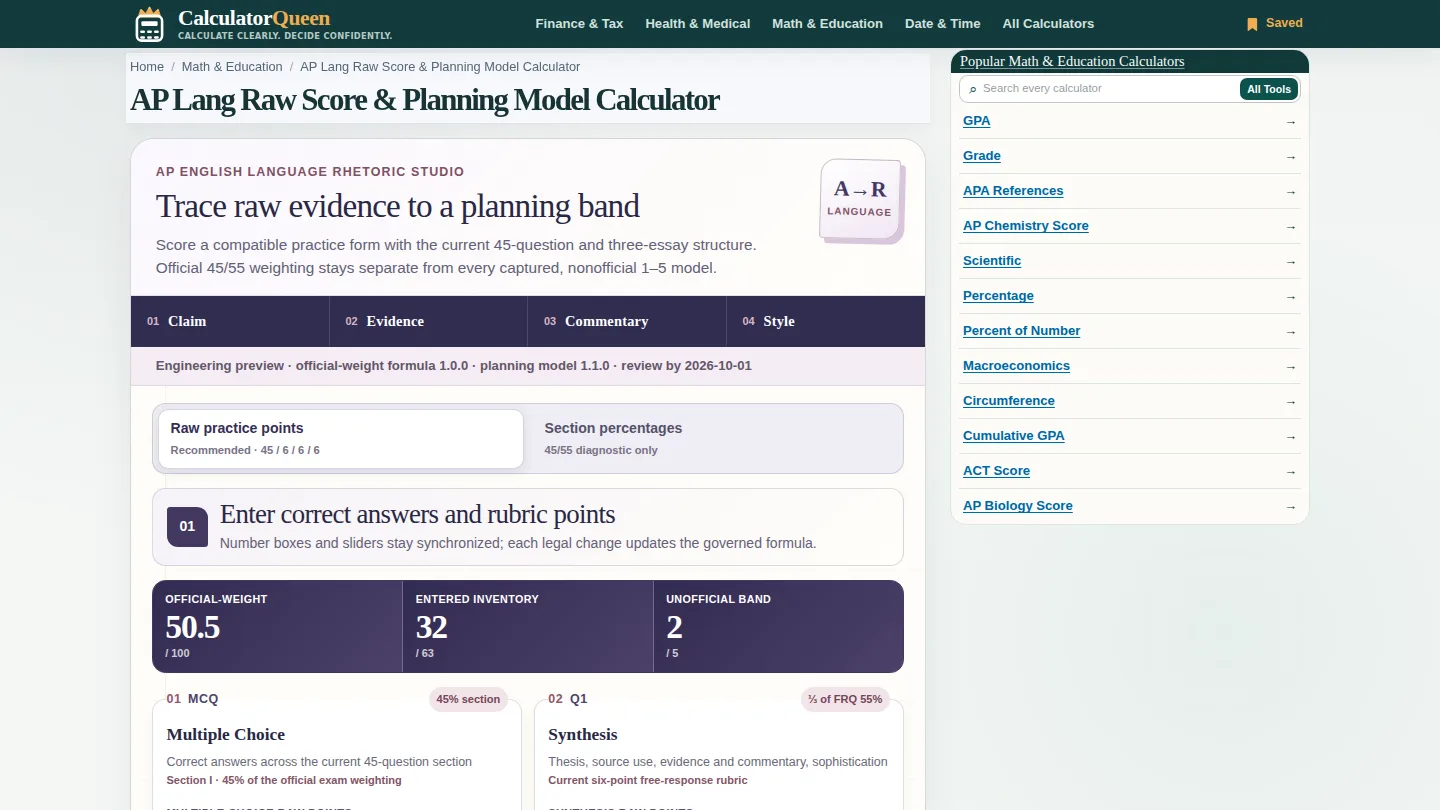Open the Date & Time menu
The image size is (1440, 810).
click(943, 24)
